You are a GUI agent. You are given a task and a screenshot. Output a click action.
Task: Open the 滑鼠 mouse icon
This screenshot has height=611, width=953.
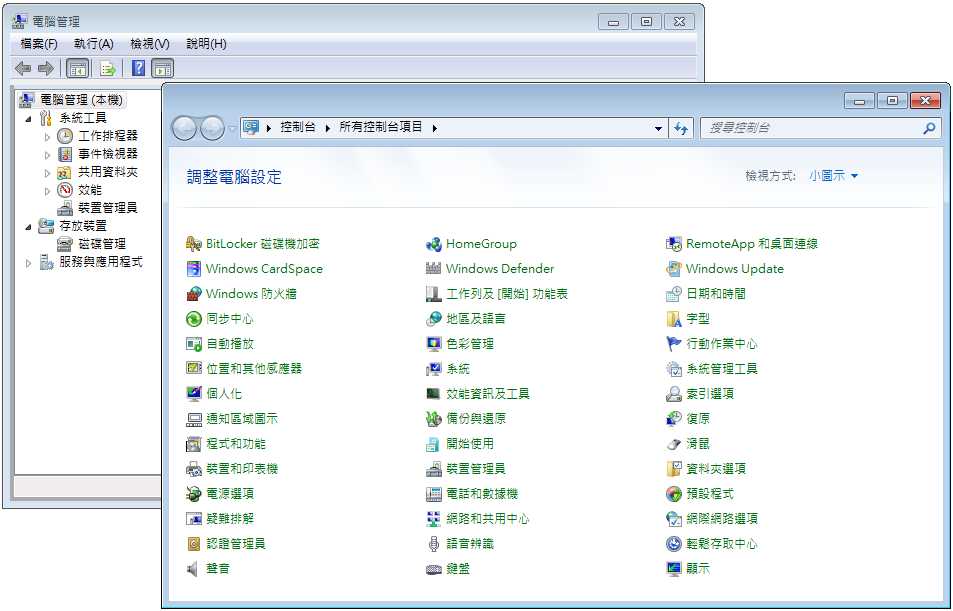pos(673,444)
